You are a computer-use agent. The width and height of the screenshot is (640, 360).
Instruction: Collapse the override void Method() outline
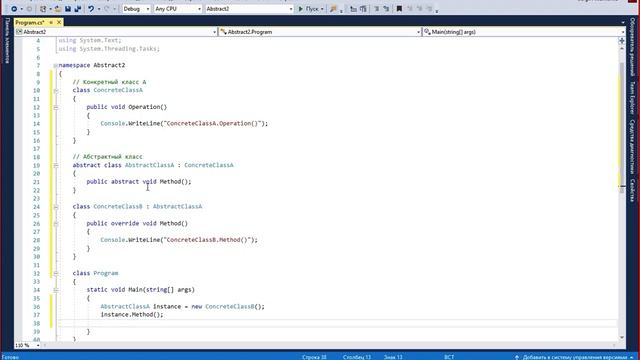point(56,224)
